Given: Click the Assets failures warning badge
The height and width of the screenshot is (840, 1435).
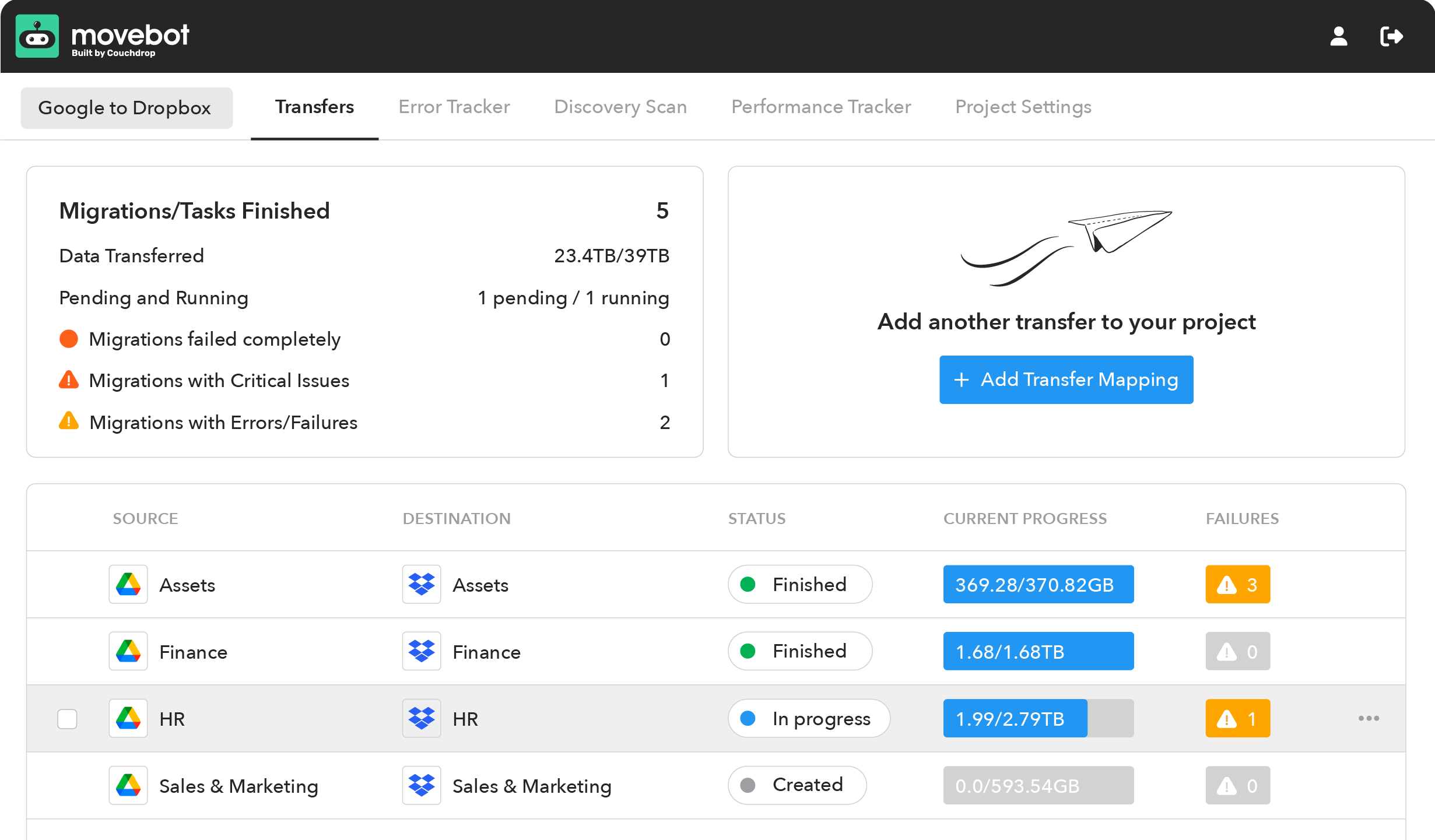Looking at the screenshot, I should coord(1237,584).
